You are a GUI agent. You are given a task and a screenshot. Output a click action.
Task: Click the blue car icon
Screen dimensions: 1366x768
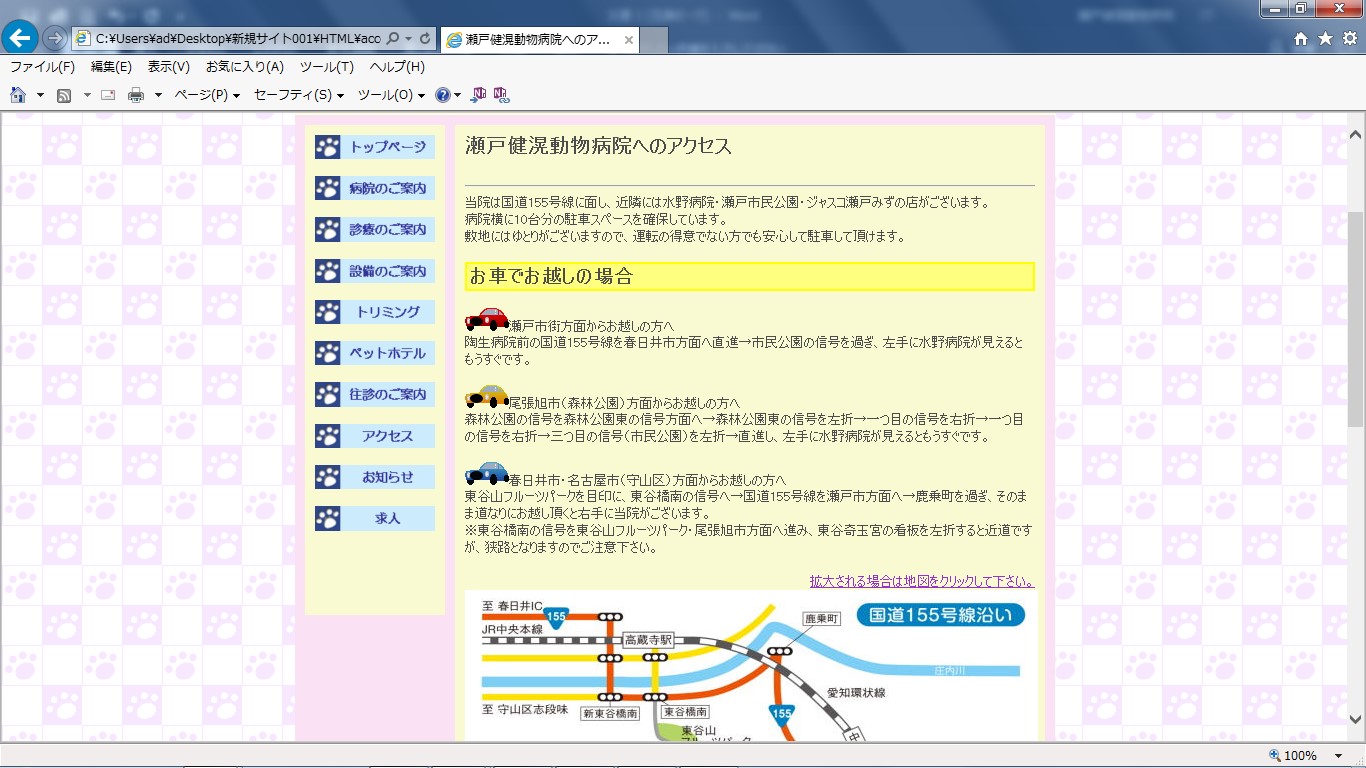click(x=487, y=473)
